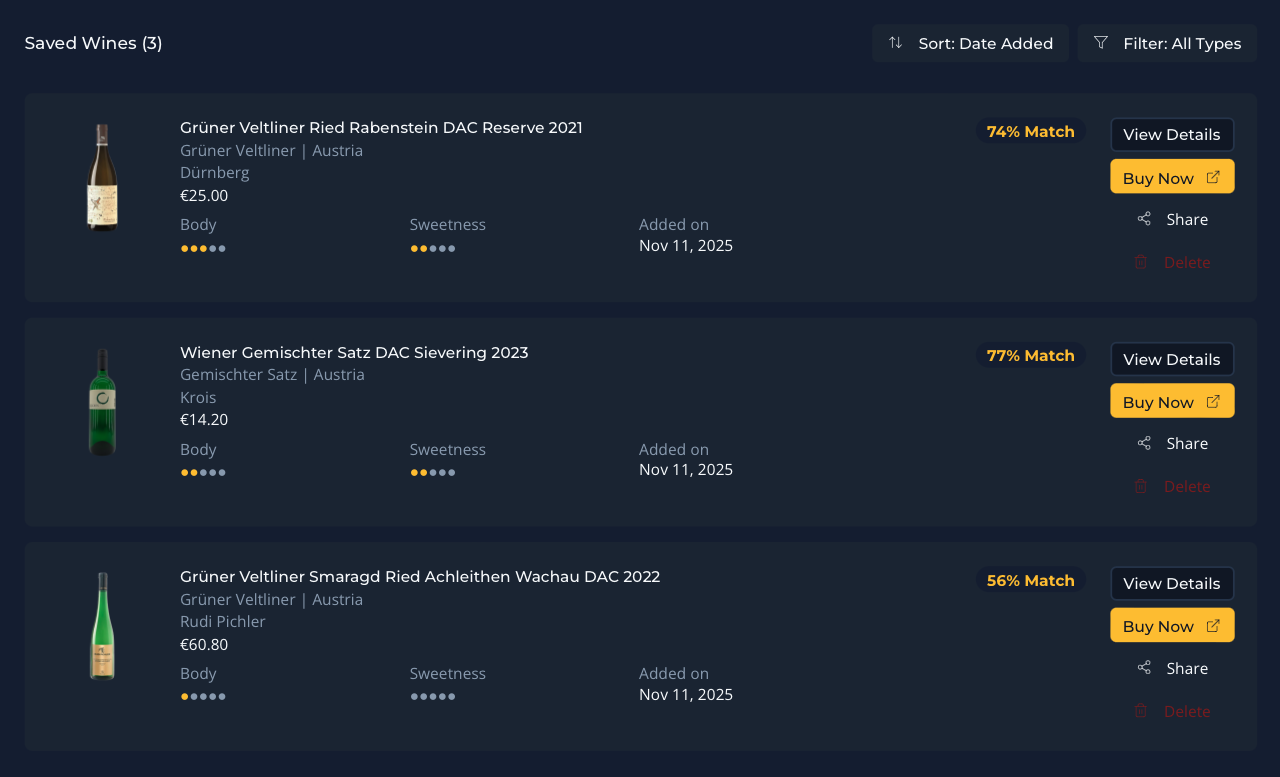This screenshot has width=1280, height=777.
Task: Click share icon for Rabenstein Reserve wine
Action: [x=1144, y=219]
